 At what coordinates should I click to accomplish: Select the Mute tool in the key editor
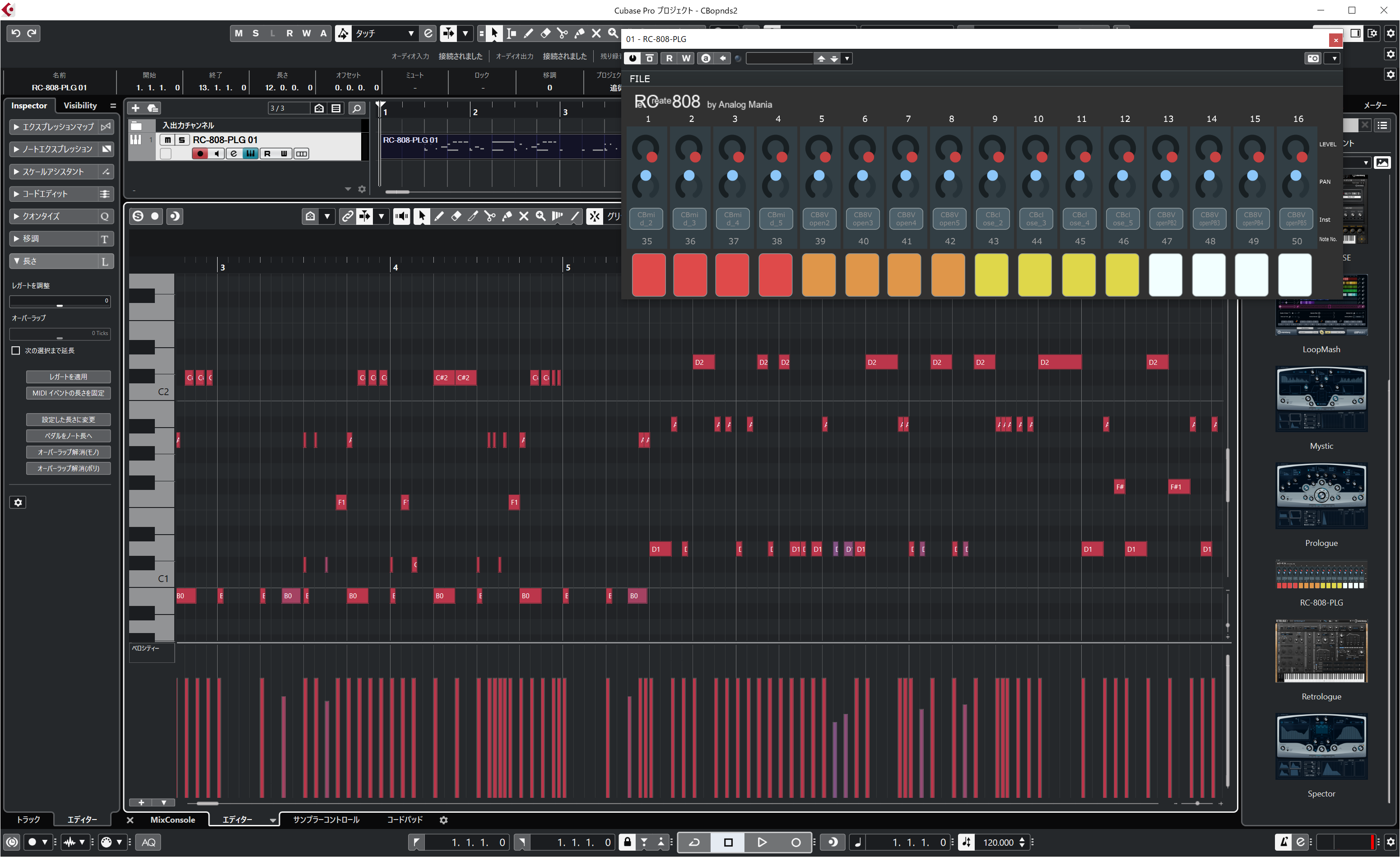(x=524, y=216)
